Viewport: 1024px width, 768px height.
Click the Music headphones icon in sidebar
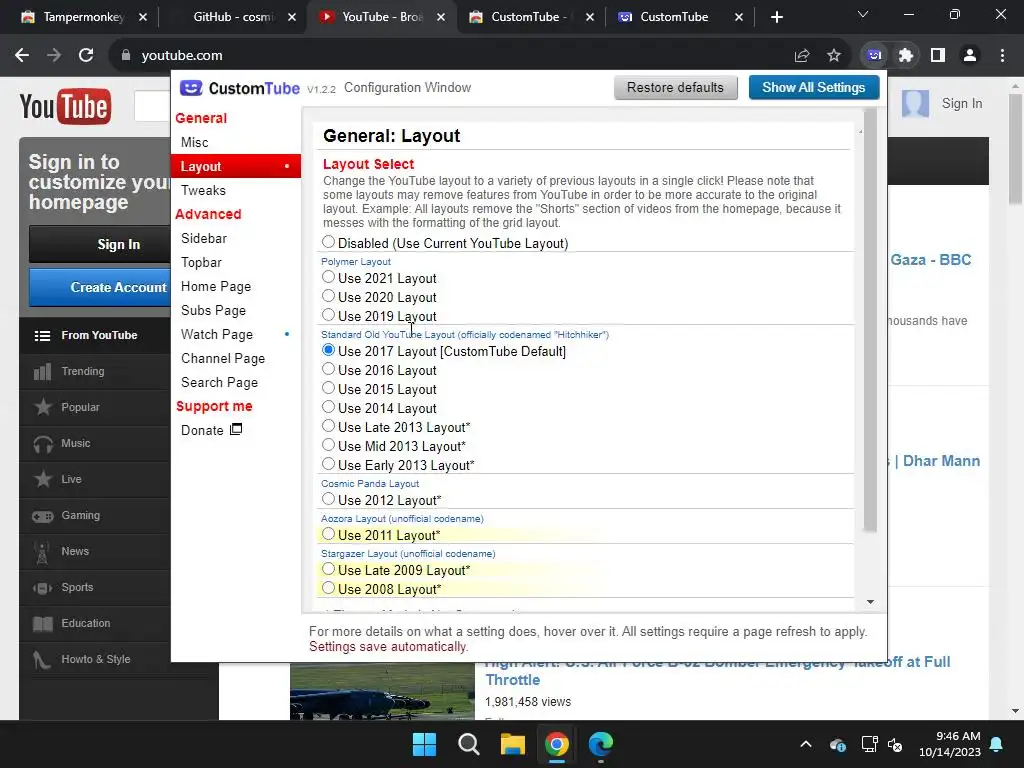[43, 443]
